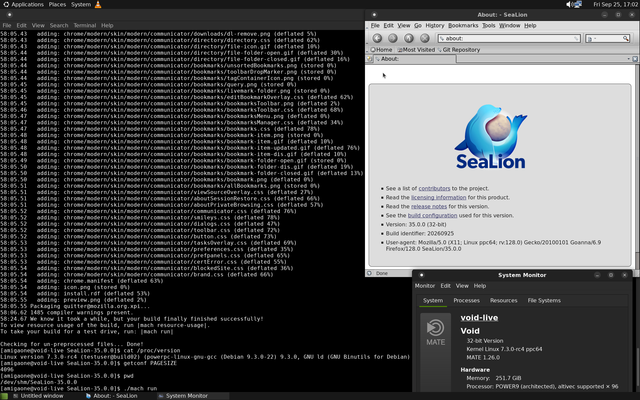This screenshot has width=640, height=400.
Task: Select System tab in System Monitor
Action: [x=433, y=300]
